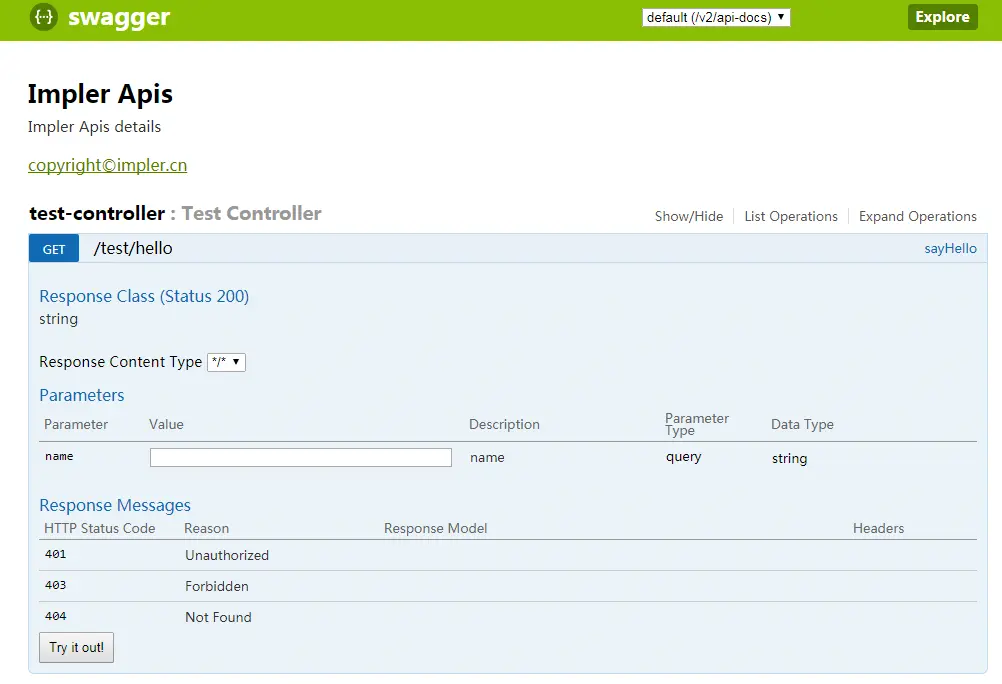1002x684 pixels.
Task: Click the 'Headers' column header
Action: coord(878,528)
